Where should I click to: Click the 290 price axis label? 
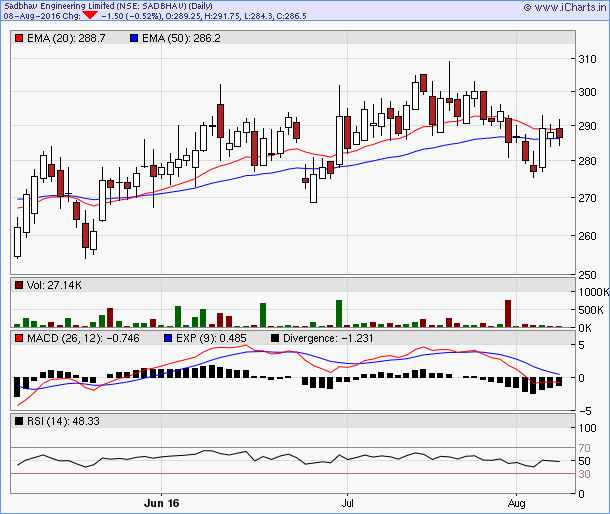pos(587,126)
